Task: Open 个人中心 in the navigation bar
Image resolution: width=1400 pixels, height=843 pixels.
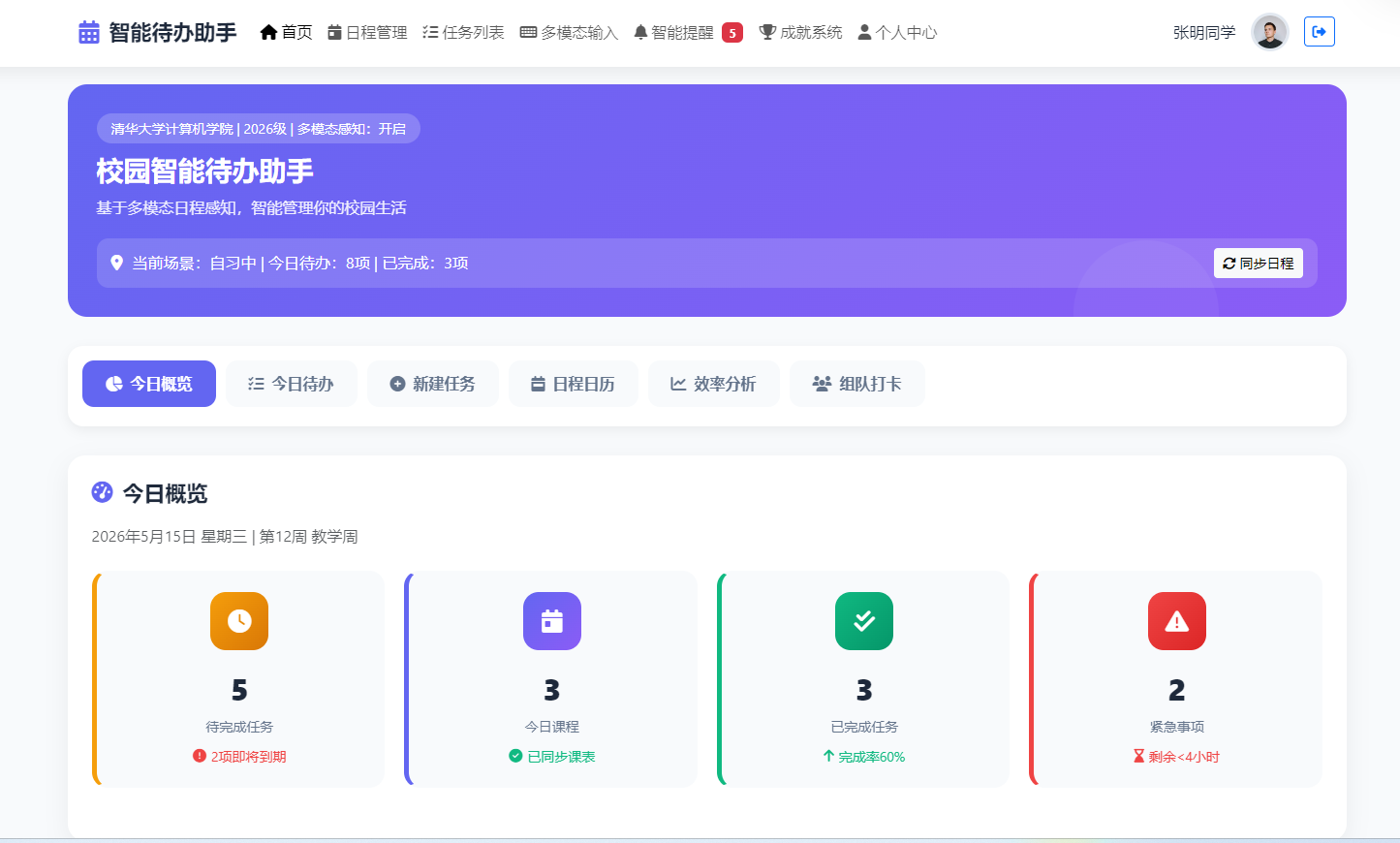Action: pyautogui.click(x=897, y=33)
